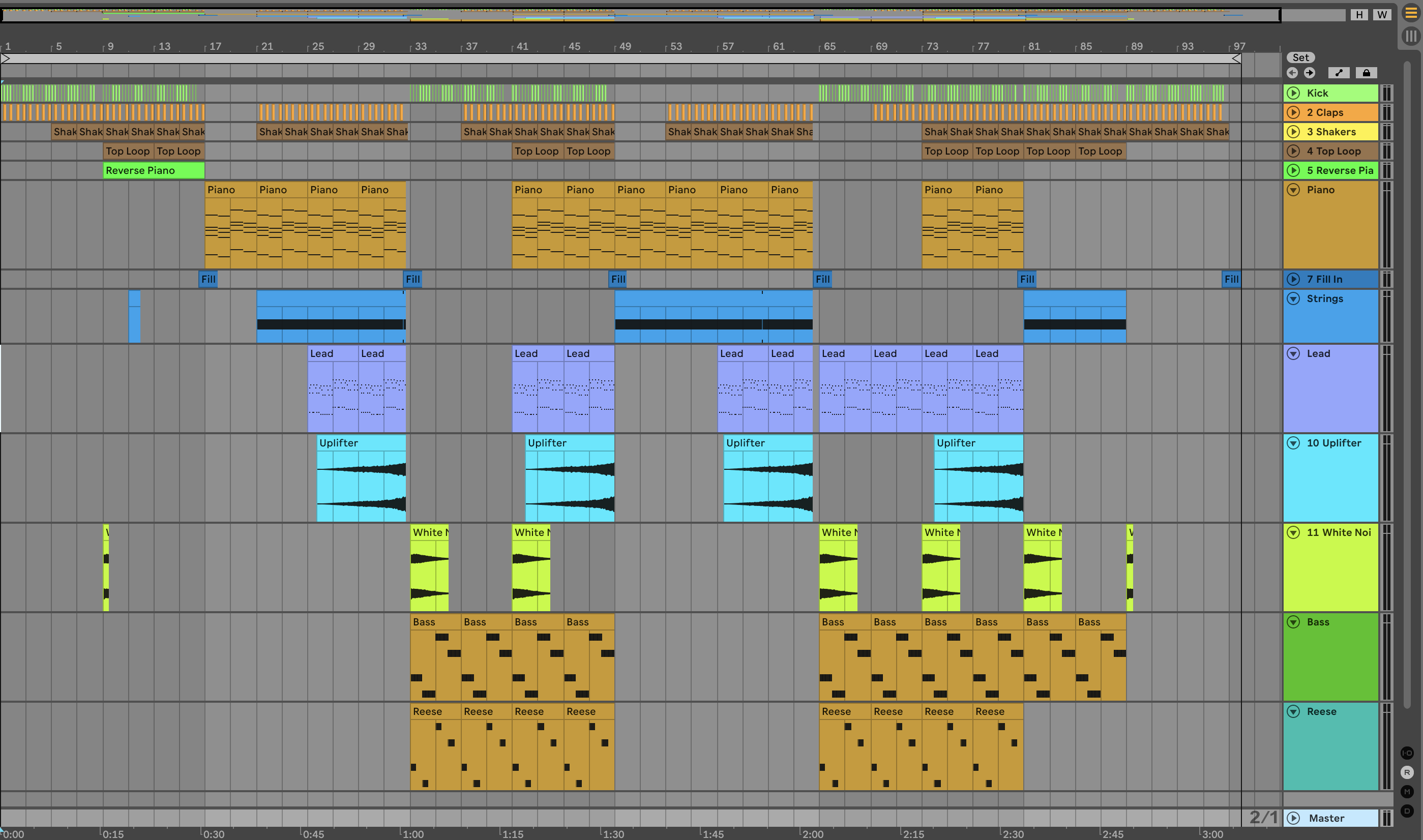This screenshot has height=840, width=1423.
Task: Jump to next locator with right arrow
Action: tap(1309, 72)
